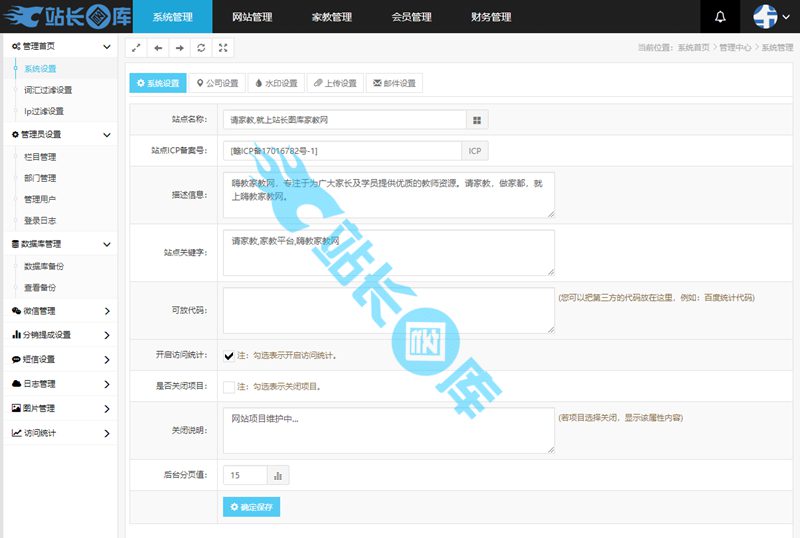This screenshot has height=538, width=800.
Task: Click the grid icon beside 站点名称 field
Action: [477, 119]
